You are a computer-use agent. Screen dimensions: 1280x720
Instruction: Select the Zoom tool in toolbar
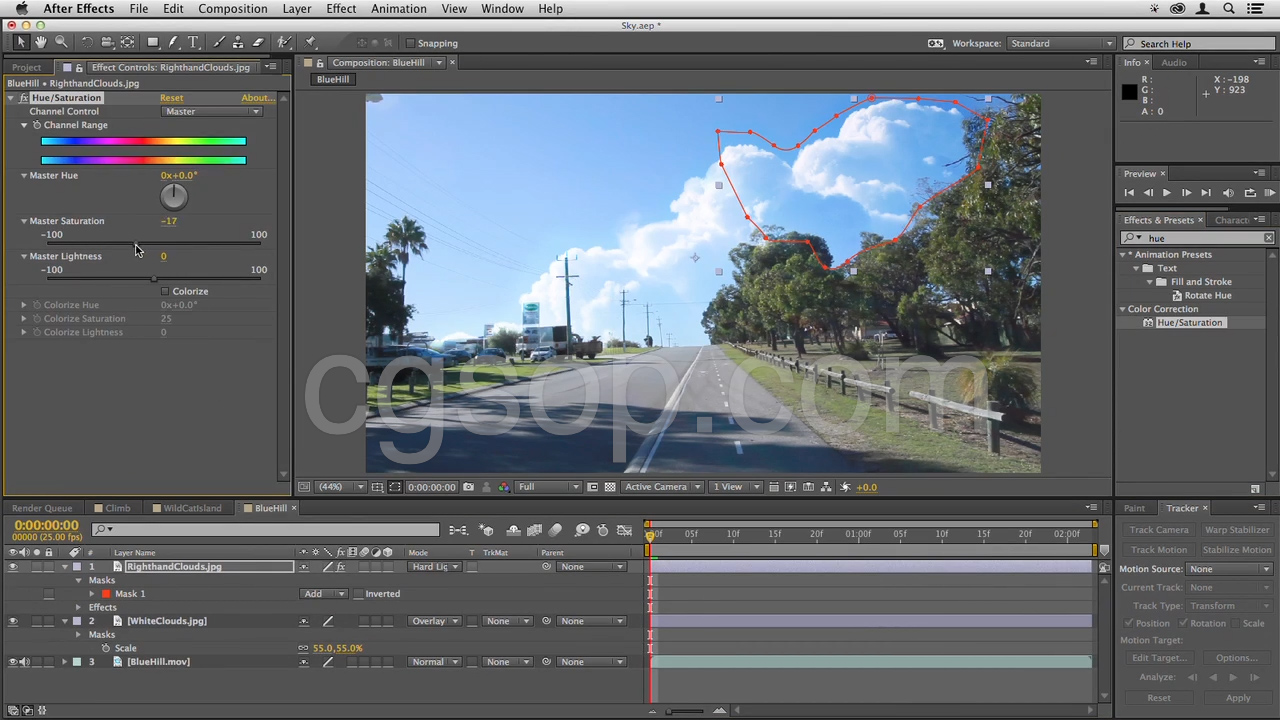coord(61,42)
